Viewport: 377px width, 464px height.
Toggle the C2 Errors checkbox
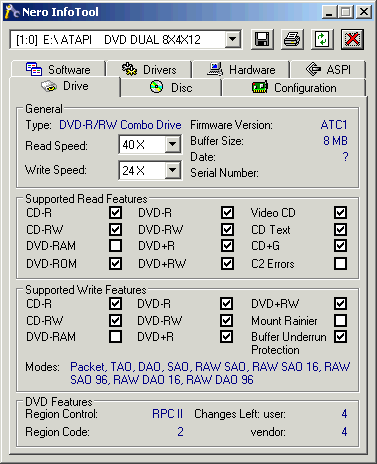[x=340, y=263]
